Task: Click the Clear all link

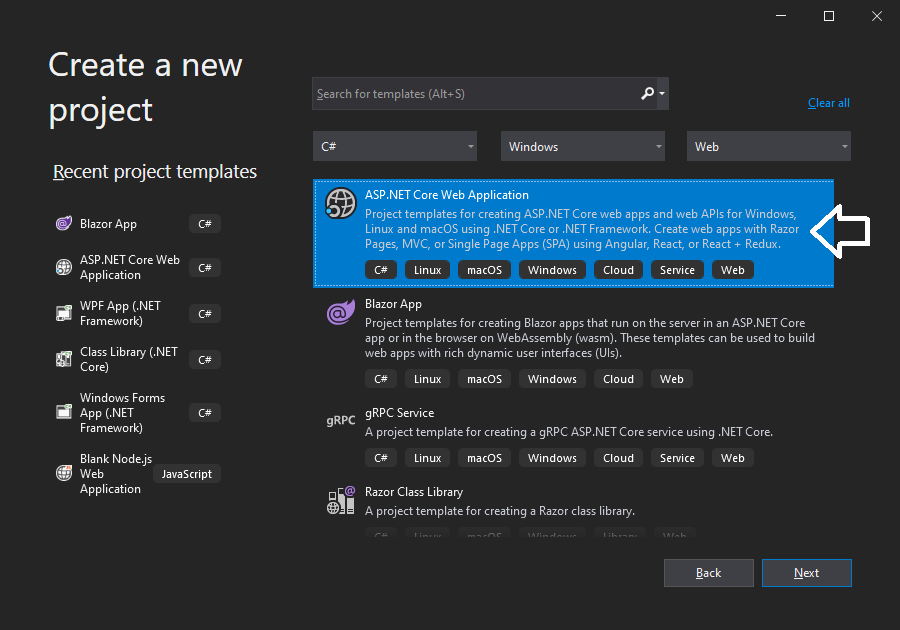Action: pyautogui.click(x=828, y=103)
